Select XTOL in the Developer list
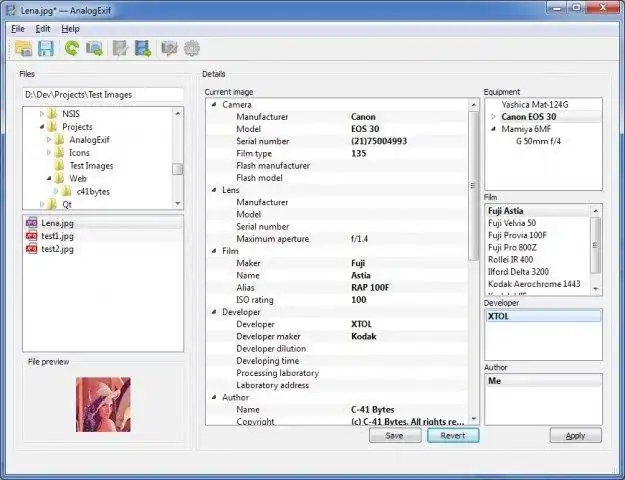The height and width of the screenshot is (480, 625). [x=543, y=316]
